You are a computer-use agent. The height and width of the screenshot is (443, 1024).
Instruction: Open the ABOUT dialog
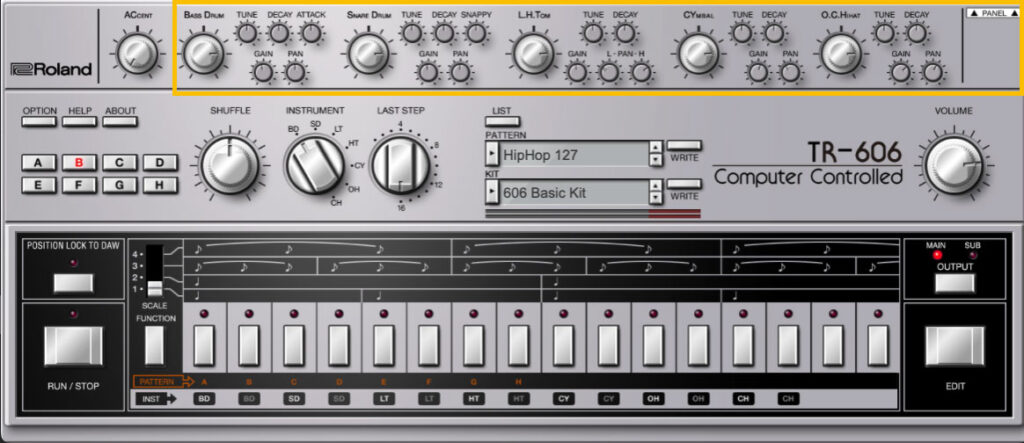pyautogui.click(x=120, y=121)
